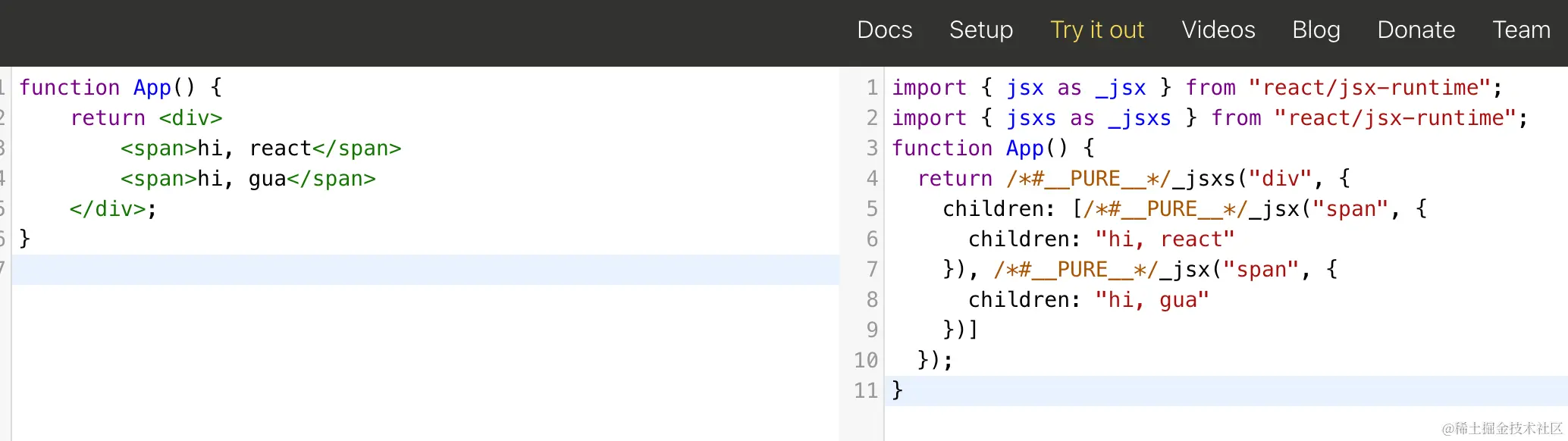Open the Team page
The width and height of the screenshot is (1568, 441).
[1521, 30]
